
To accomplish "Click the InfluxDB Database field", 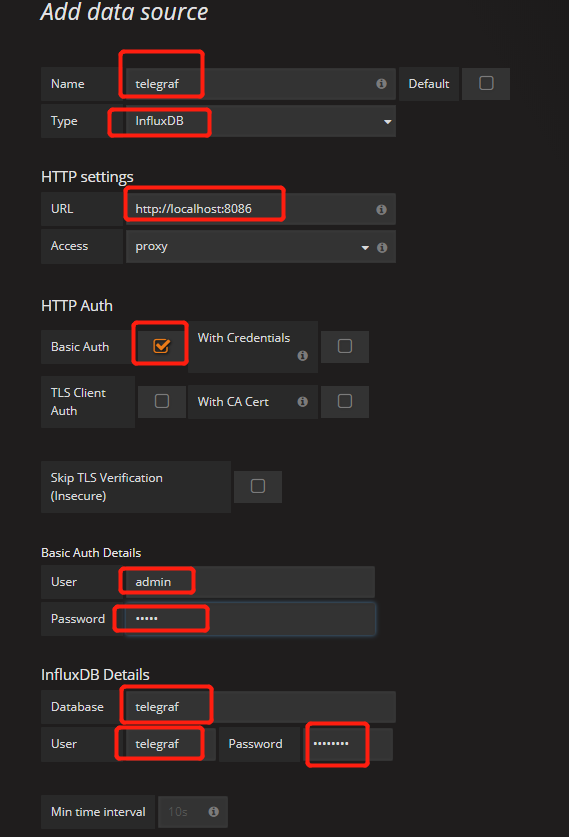I will [261, 707].
